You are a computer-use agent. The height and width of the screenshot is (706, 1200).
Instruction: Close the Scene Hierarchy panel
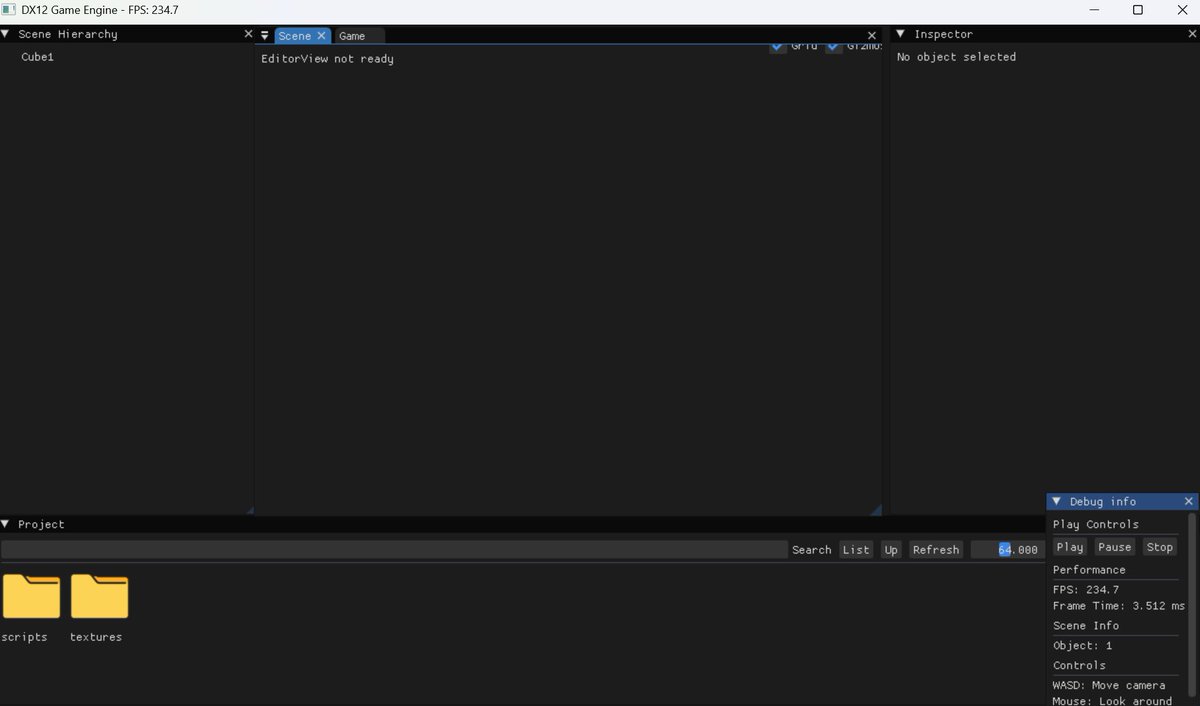[x=248, y=34]
